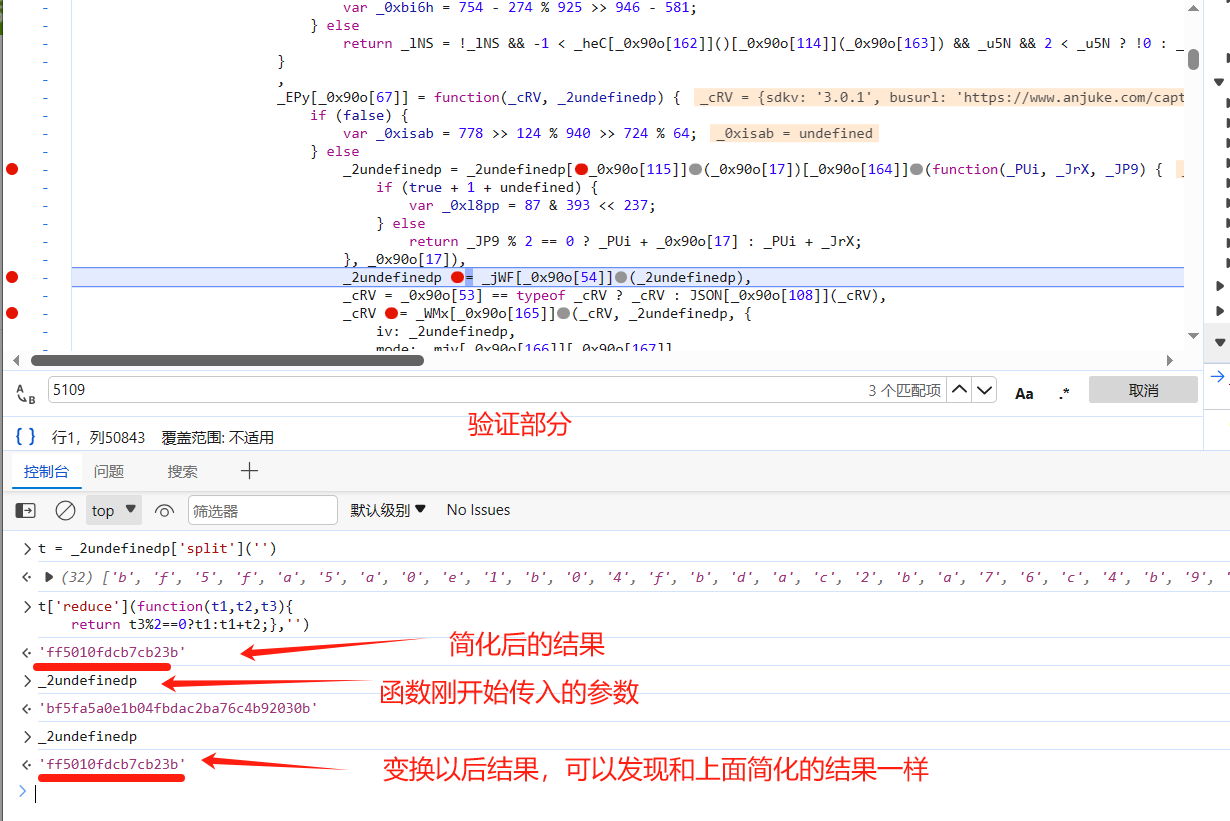
Task: Toggle red inline breakpoint before _0x90o[115]
Action: 581,169
